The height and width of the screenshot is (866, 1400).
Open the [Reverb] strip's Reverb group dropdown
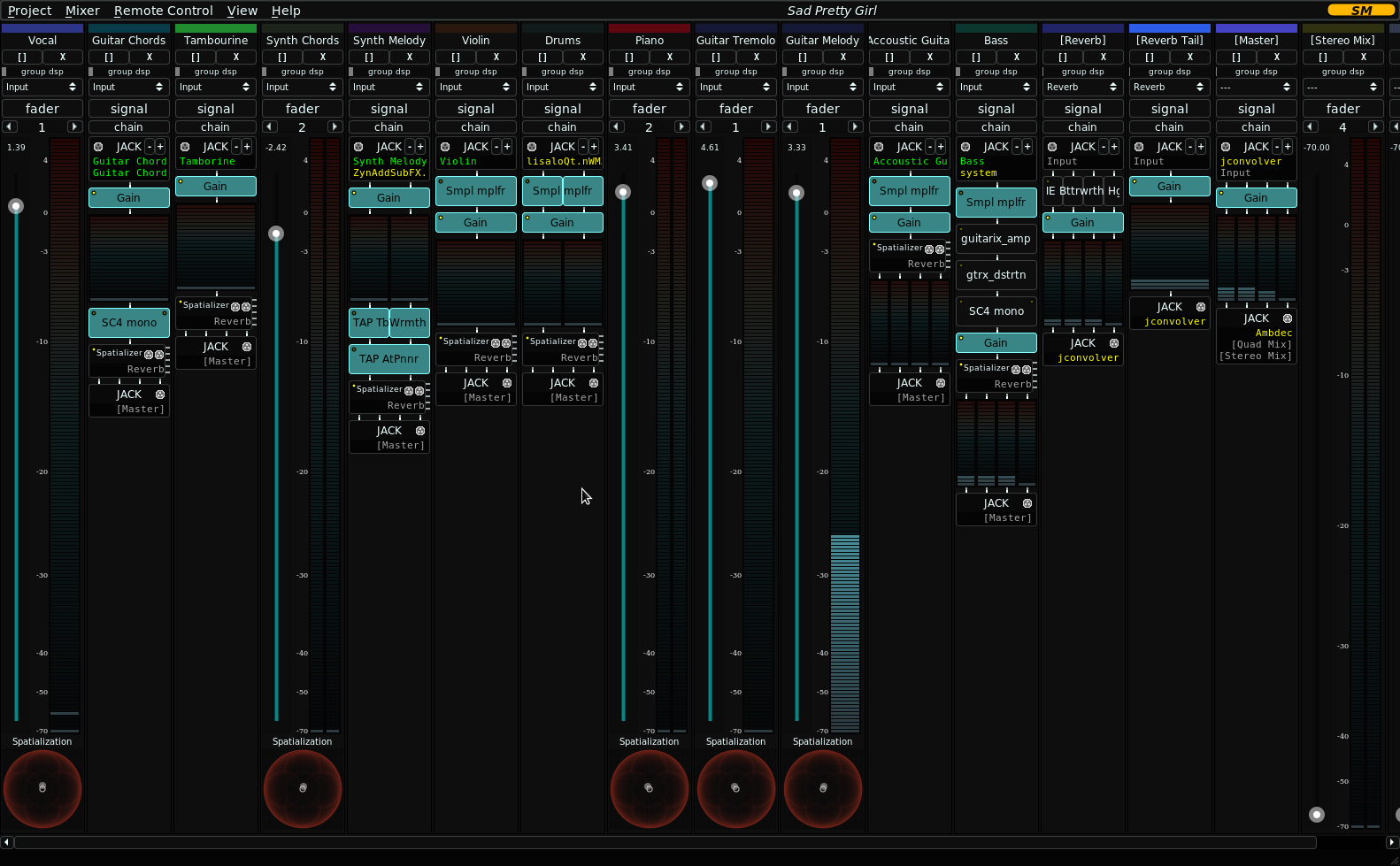[x=1083, y=87]
